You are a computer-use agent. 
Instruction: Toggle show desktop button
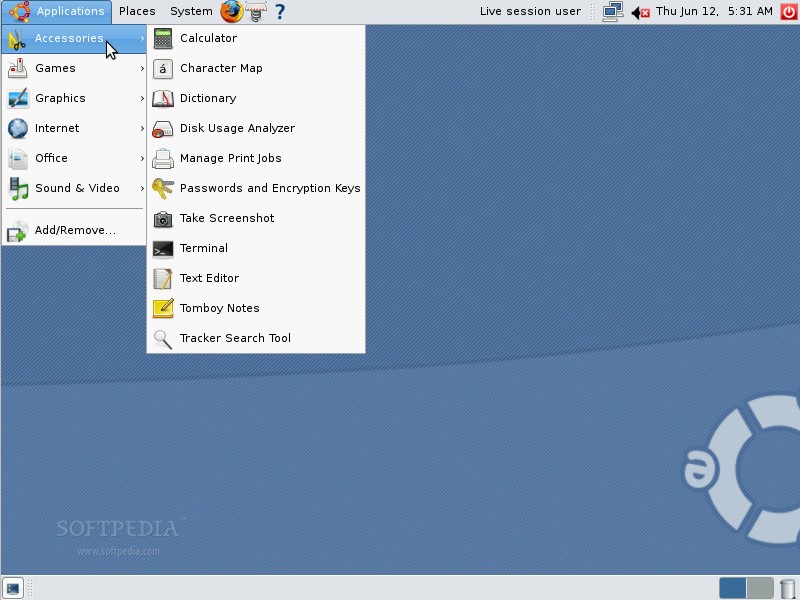click(x=11, y=588)
